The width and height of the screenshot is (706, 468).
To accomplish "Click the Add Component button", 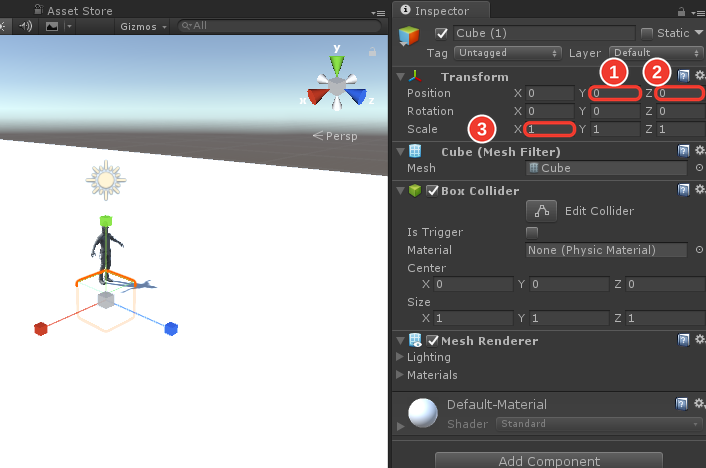I will (x=549, y=460).
